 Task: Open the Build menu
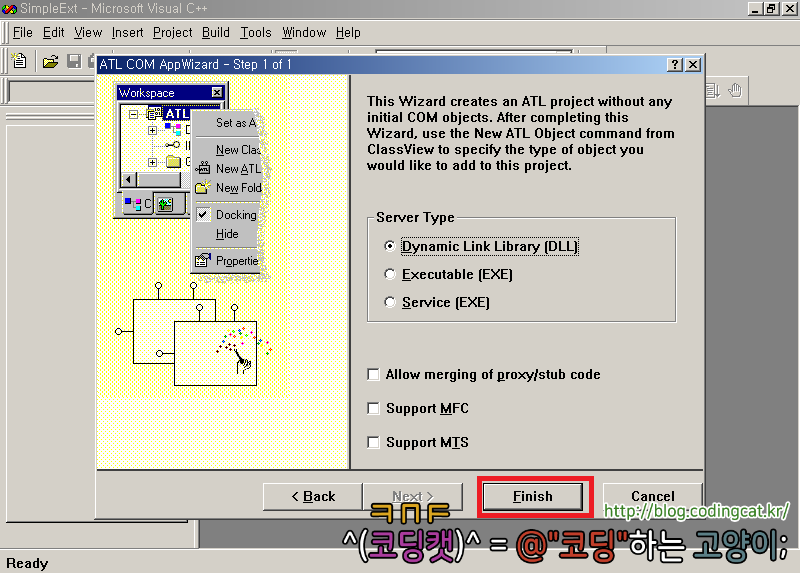(216, 33)
